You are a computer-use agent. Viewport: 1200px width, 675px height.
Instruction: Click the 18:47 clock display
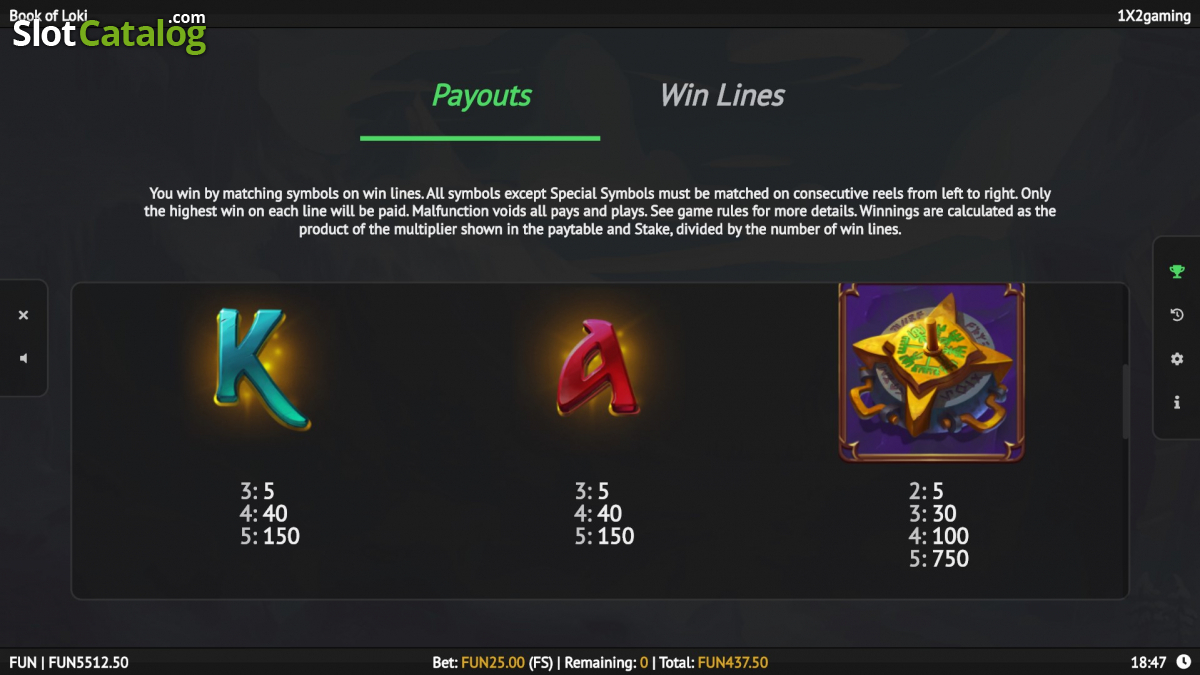pos(1149,662)
